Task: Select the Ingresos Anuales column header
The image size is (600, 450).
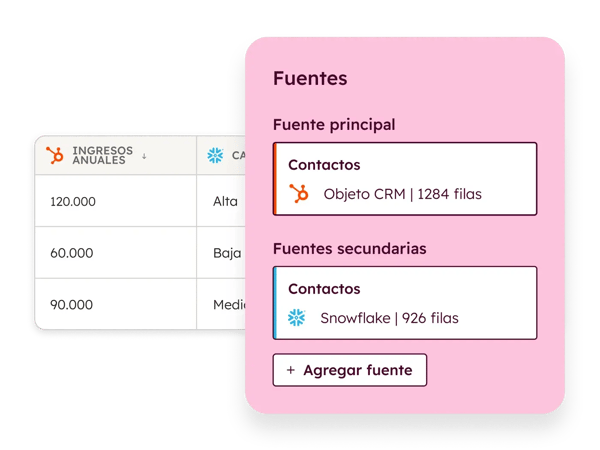Action: coord(99,155)
